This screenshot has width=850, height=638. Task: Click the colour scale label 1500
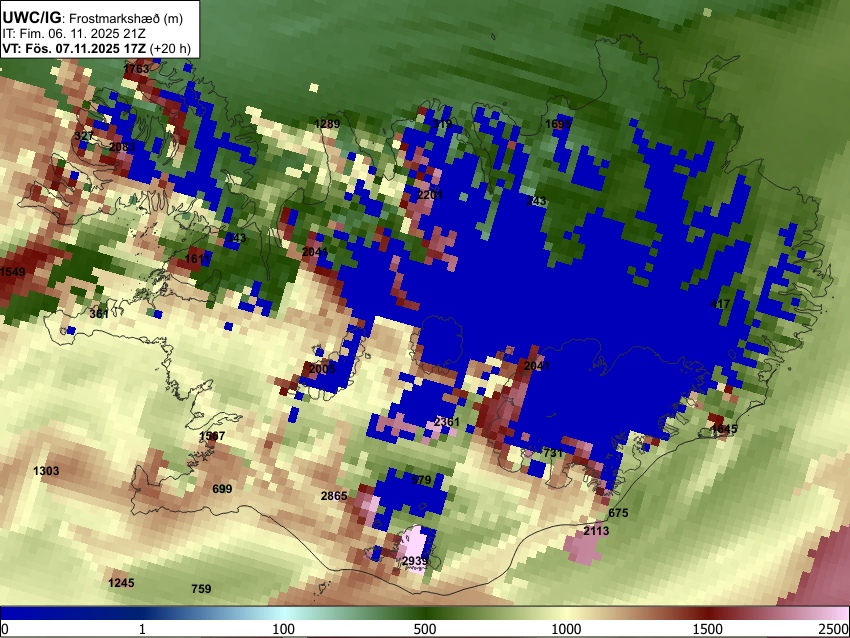tap(708, 629)
